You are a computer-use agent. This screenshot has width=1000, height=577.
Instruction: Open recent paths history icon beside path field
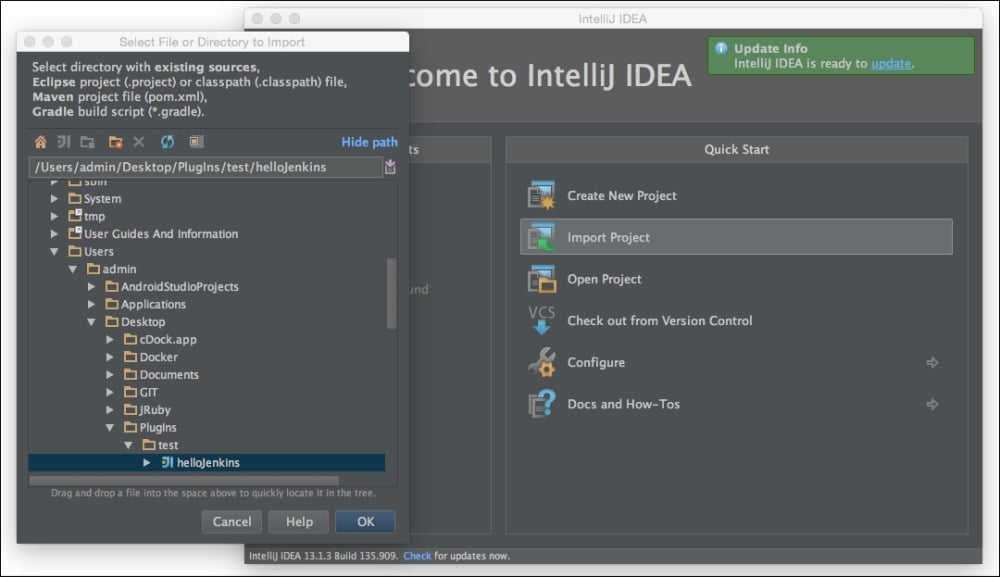pyautogui.click(x=390, y=167)
